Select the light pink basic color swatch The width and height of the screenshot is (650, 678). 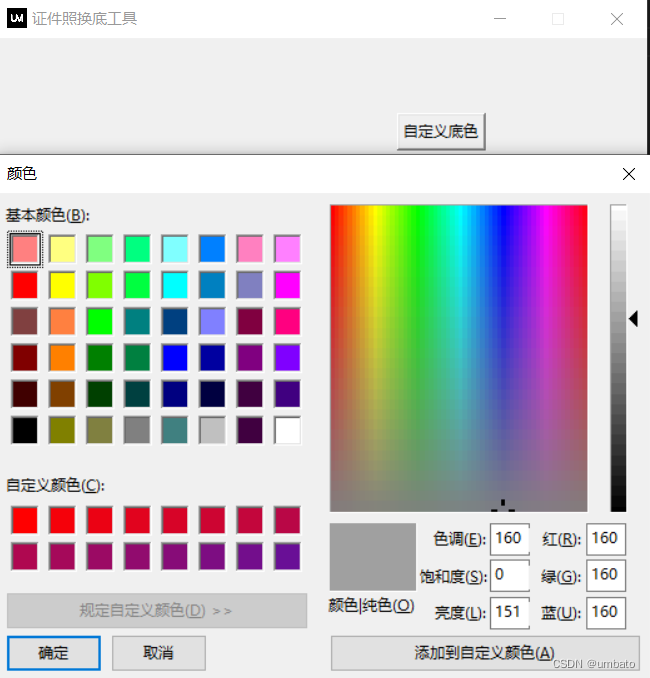tap(25, 249)
